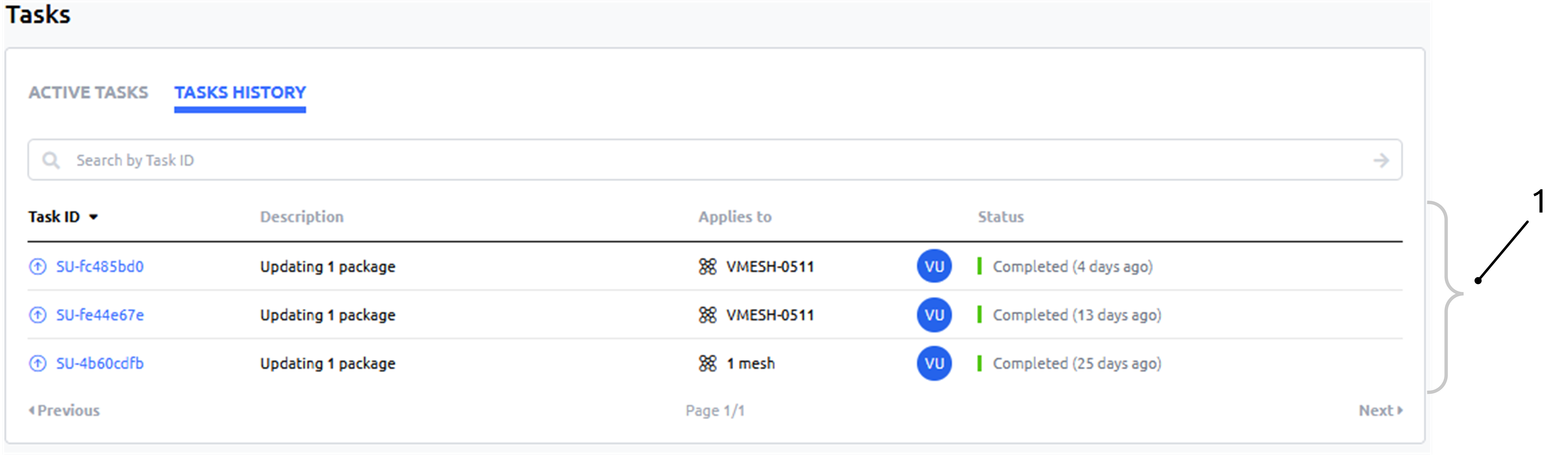
Task: Click VU avatar in the SU-fe44e67e row
Action: (934, 315)
